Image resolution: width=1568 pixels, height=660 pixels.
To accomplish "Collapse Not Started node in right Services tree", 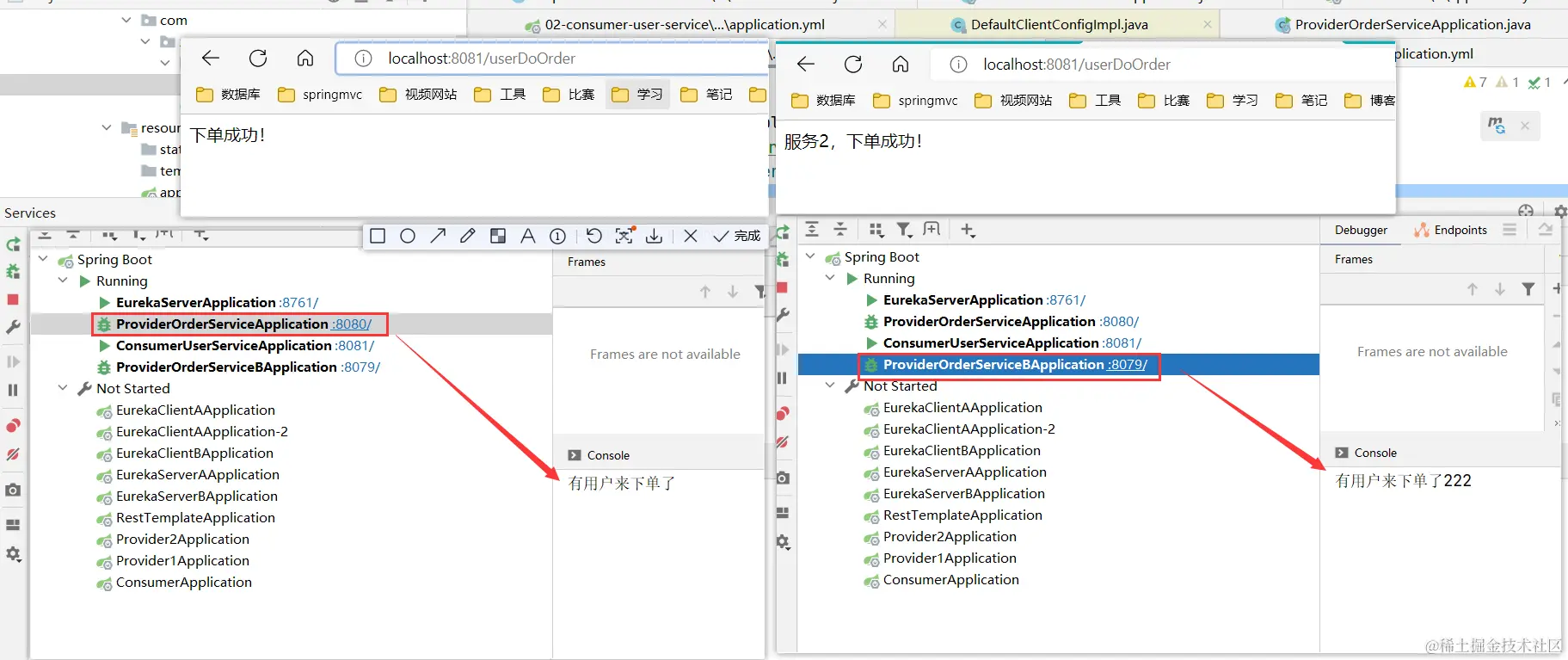I will click(x=830, y=386).
